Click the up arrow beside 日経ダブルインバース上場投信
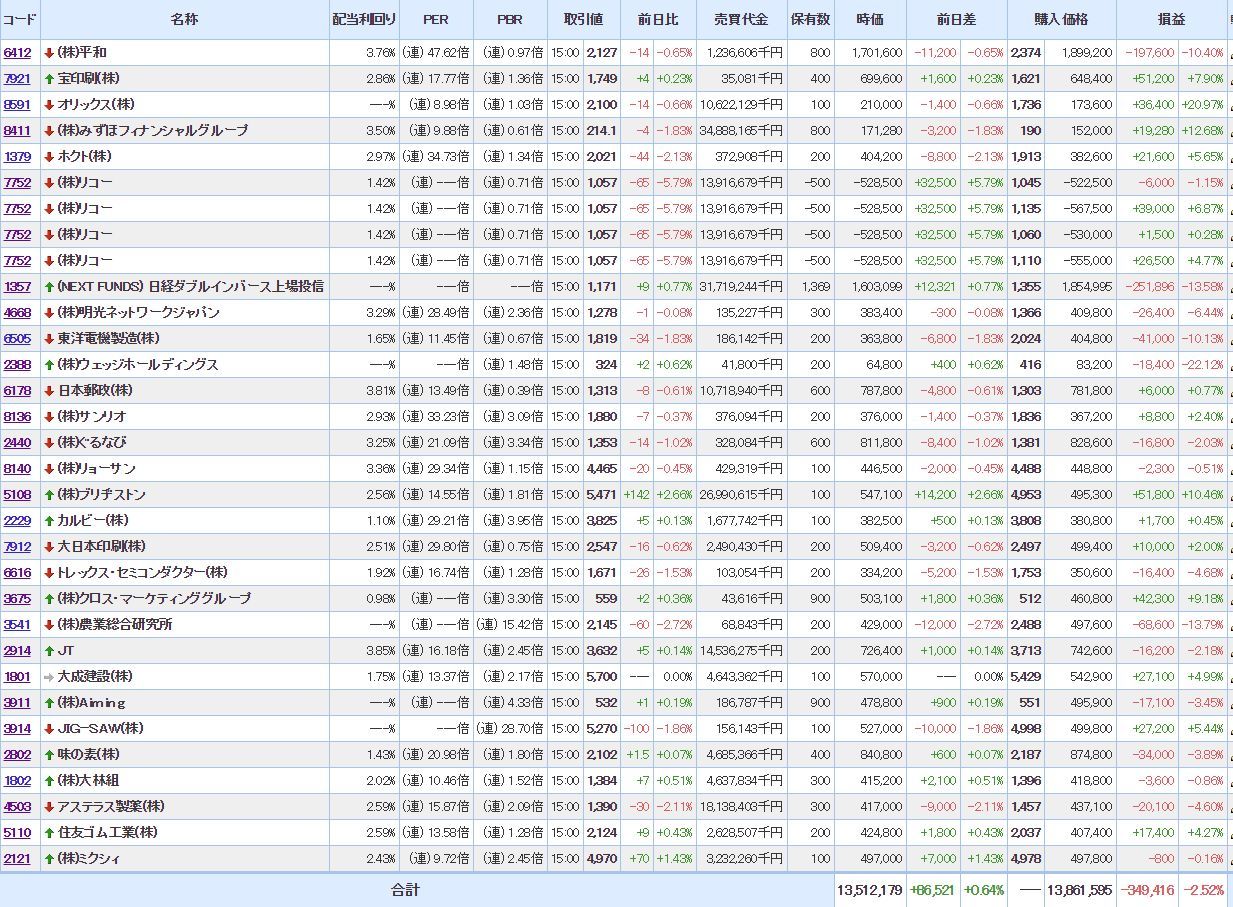This screenshot has width=1233, height=907. [x=48, y=287]
